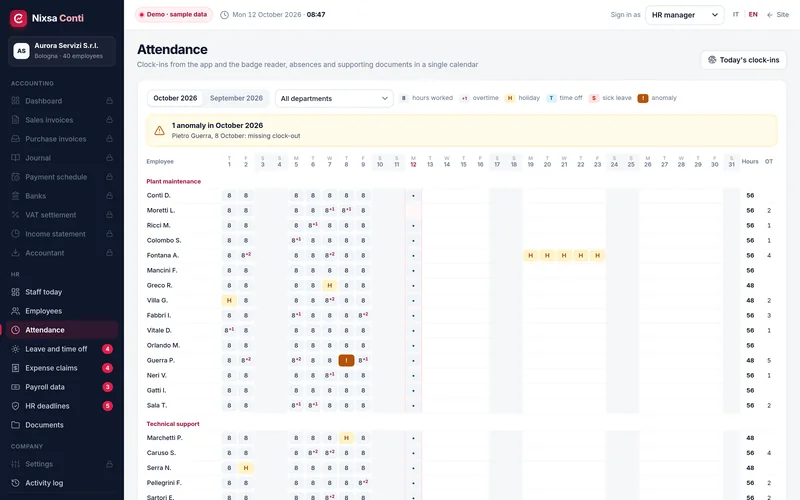Open Staff today from the sidebar icon
800x500 pixels.
(x=15, y=292)
